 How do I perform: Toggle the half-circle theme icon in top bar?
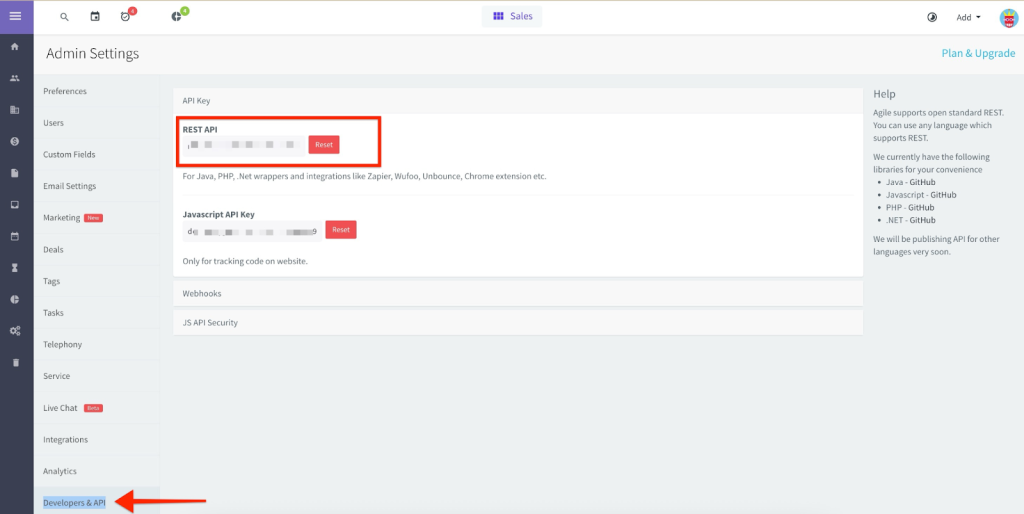click(x=932, y=18)
